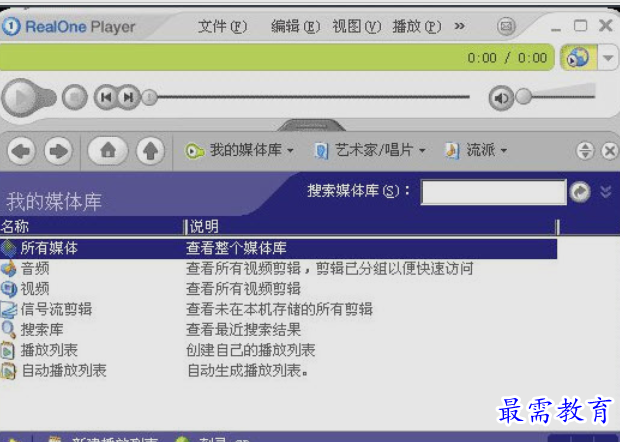Select the 所有媒体 row

278,248
